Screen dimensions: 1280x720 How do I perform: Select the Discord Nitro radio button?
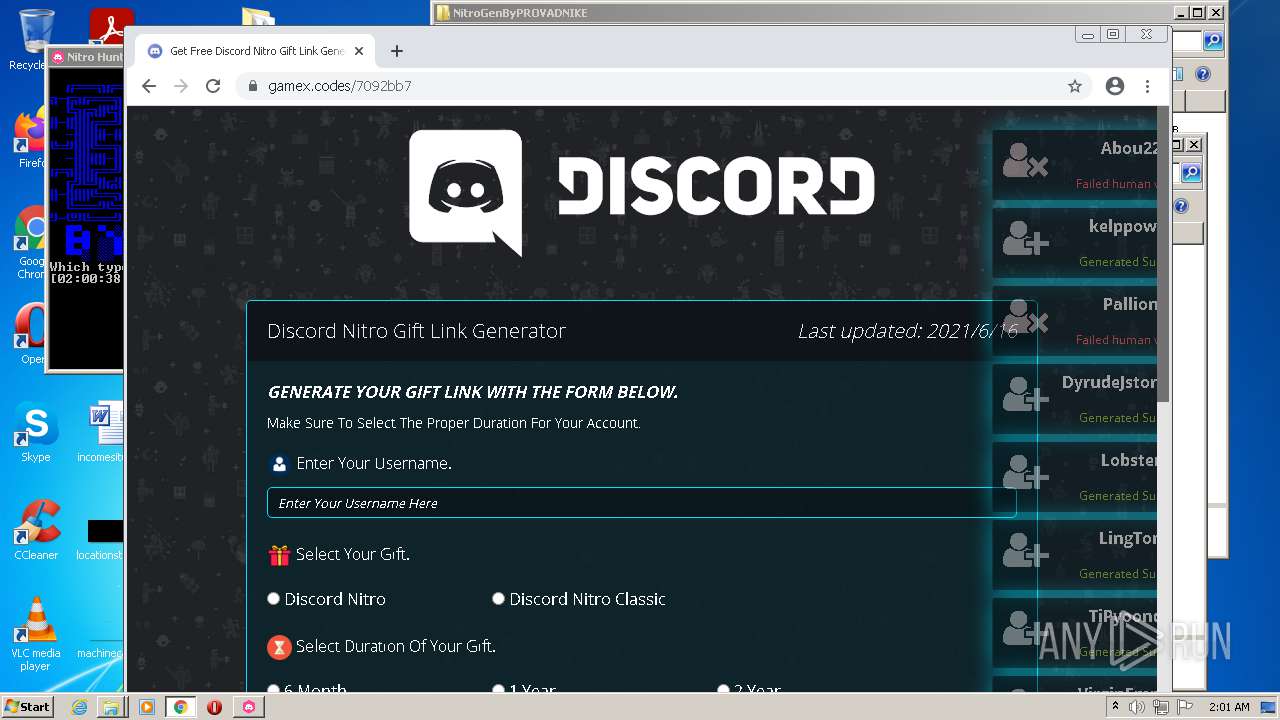[274, 599]
